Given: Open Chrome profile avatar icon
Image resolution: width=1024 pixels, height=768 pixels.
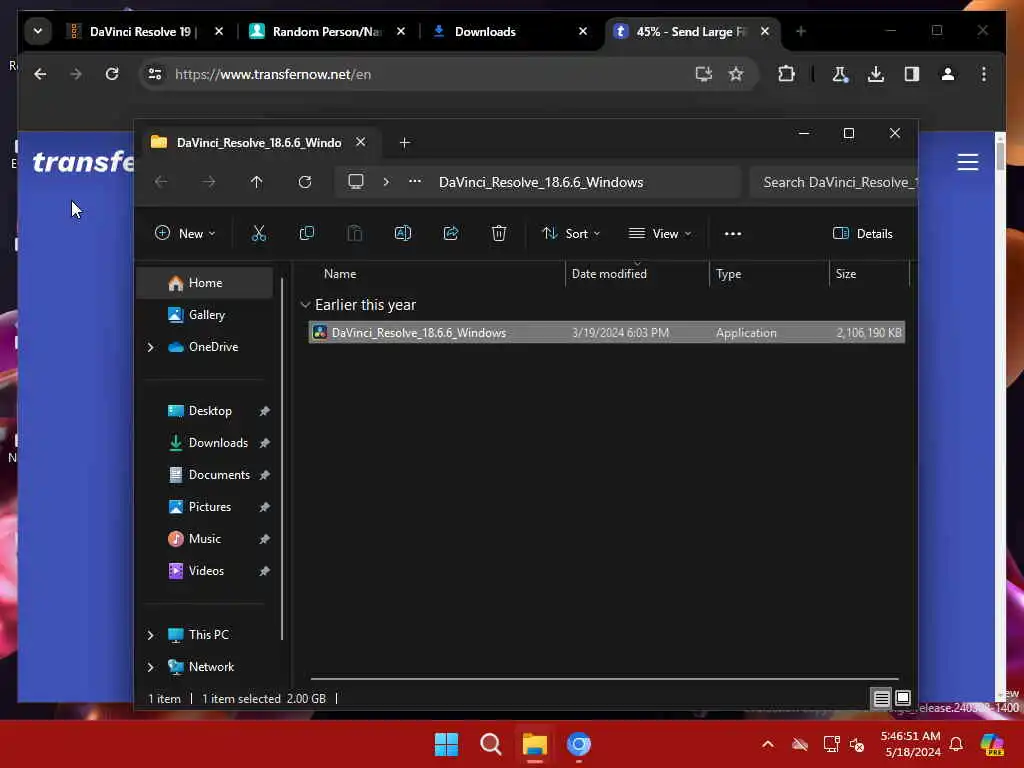Looking at the screenshot, I should pyautogui.click(x=948, y=74).
